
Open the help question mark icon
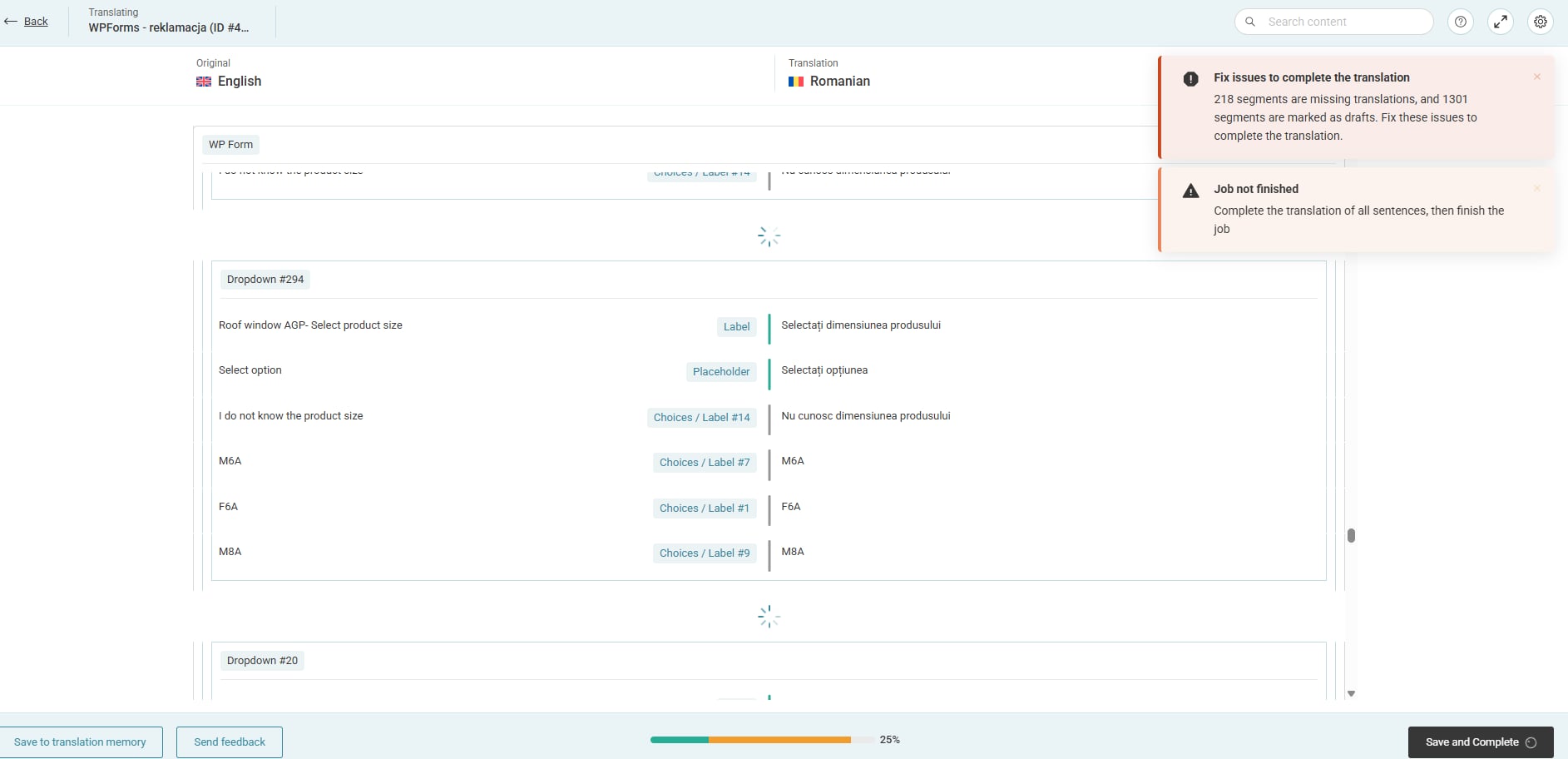click(1460, 22)
